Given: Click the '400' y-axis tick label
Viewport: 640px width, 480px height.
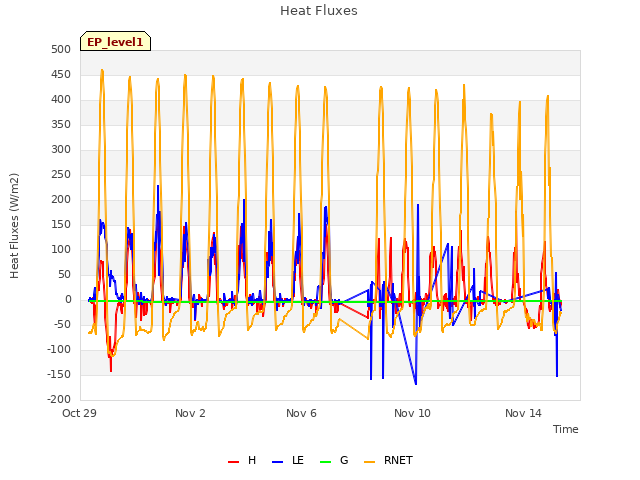Looking at the screenshot, I should pyautogui.click(x=61, y=100).
